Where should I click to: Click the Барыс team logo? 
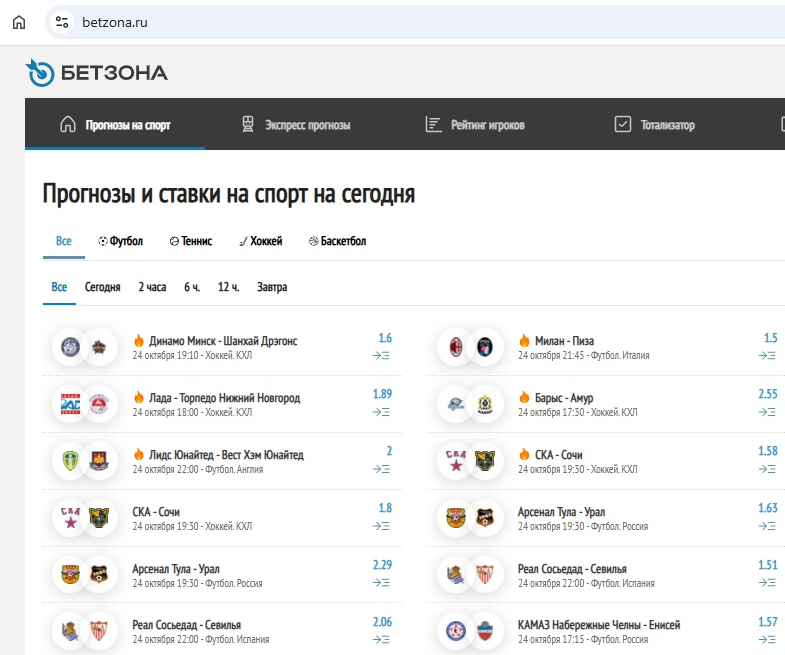(456, 404)
